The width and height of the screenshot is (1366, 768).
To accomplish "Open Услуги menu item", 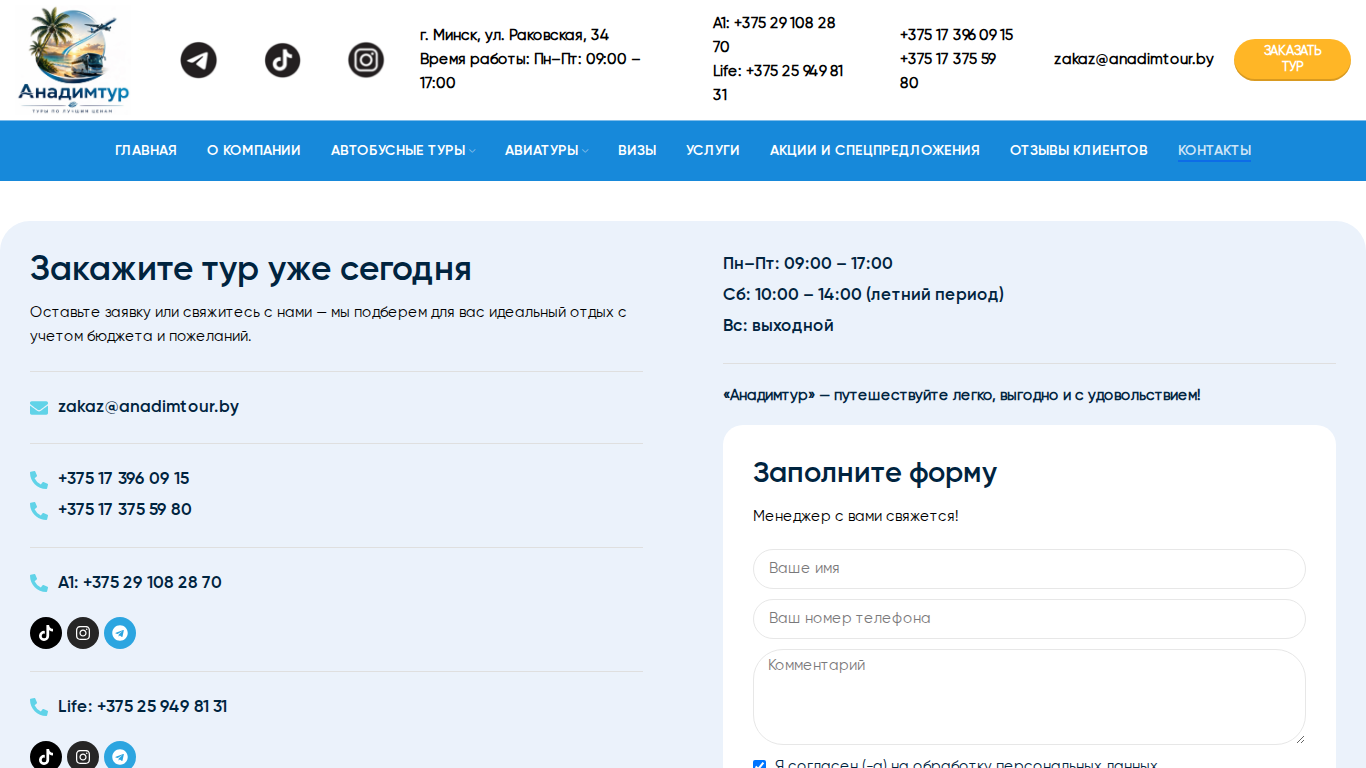I will pos(713,150).
